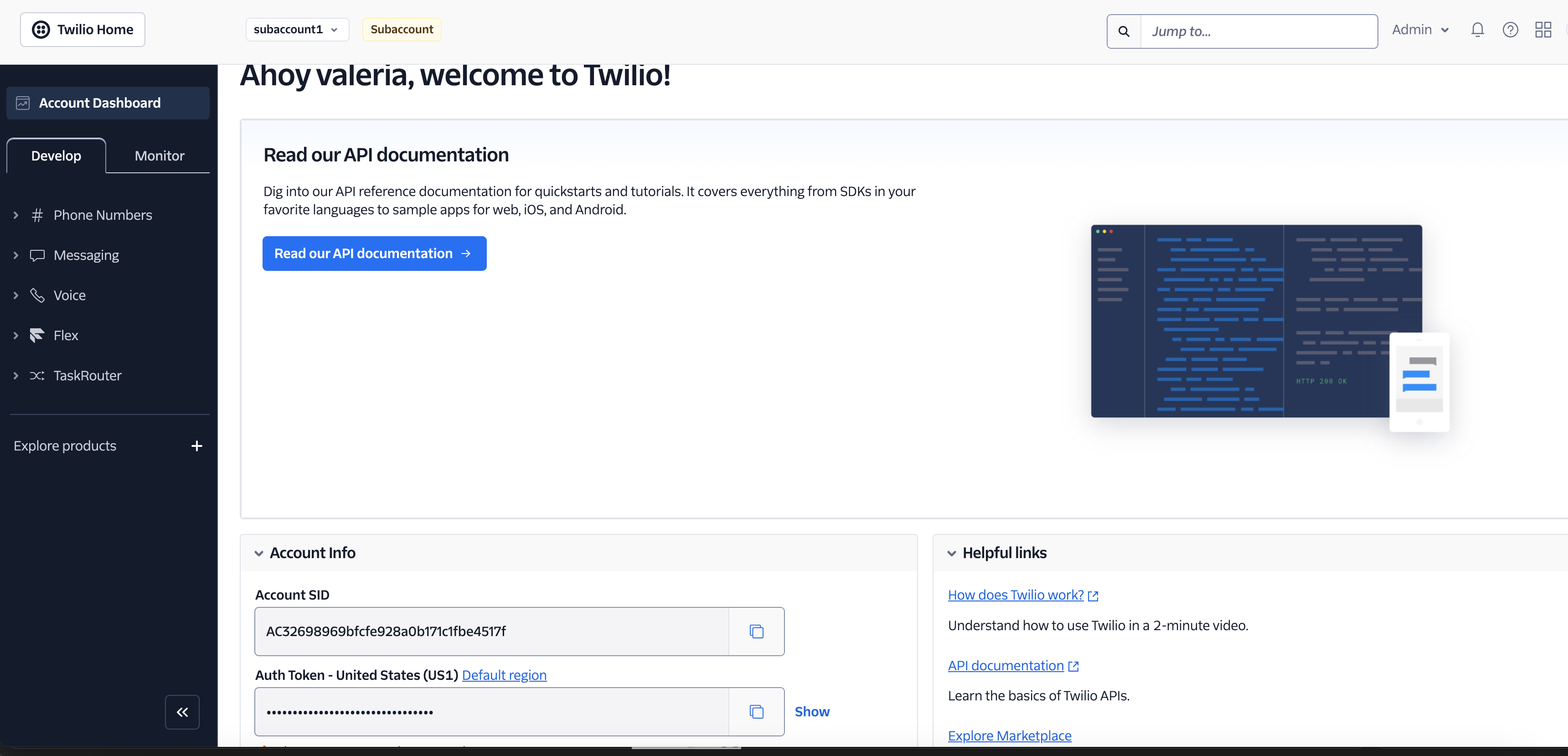This screenshot has height=756, width=1568.
Task: Select the Develop tab
Action: click(56, 156)
